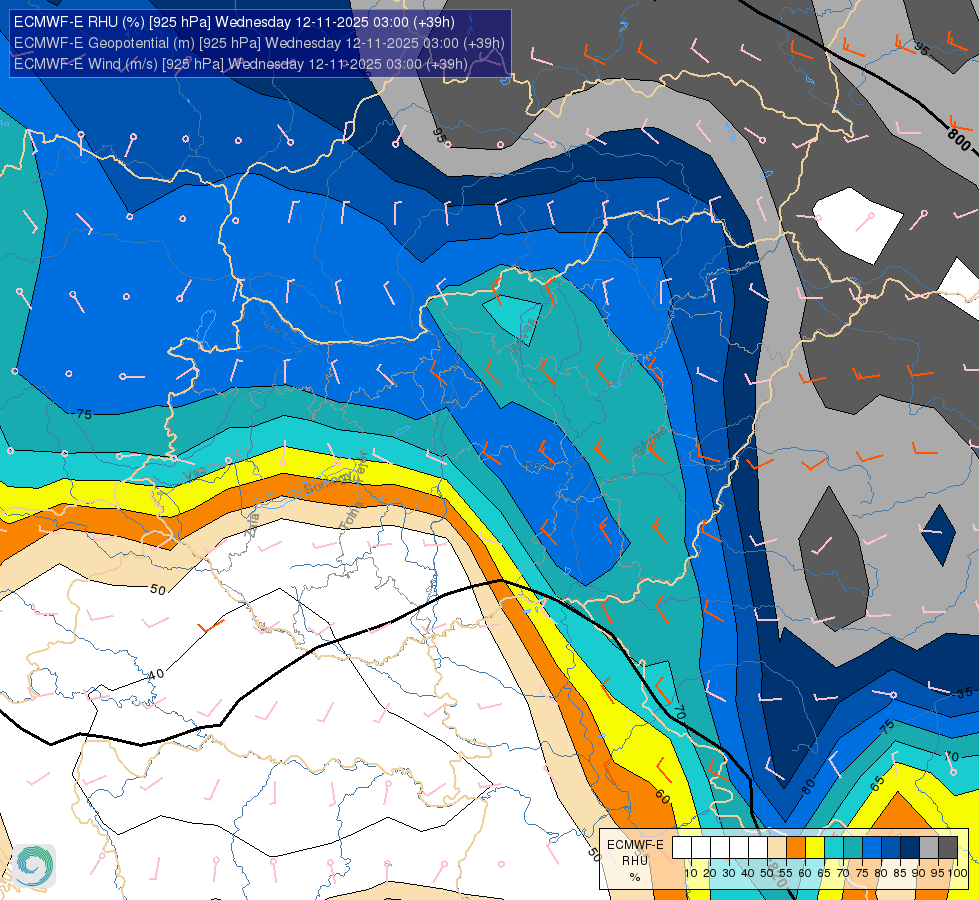Image resolution: width=979 pixels, height=900 pixels.
Task: Select the ECMWF-E RHU (%) title line
Action: [234, 22]
